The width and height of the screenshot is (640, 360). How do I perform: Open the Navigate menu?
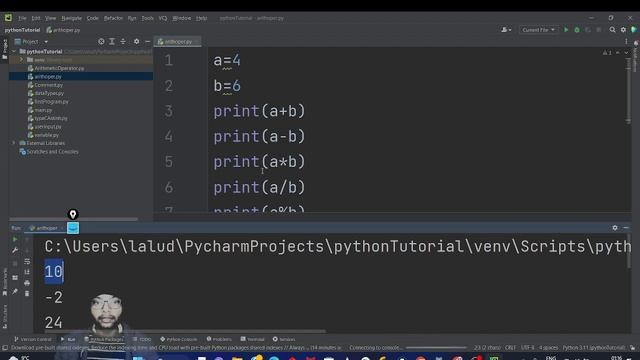pyautogui.click(x=71, y=18)
